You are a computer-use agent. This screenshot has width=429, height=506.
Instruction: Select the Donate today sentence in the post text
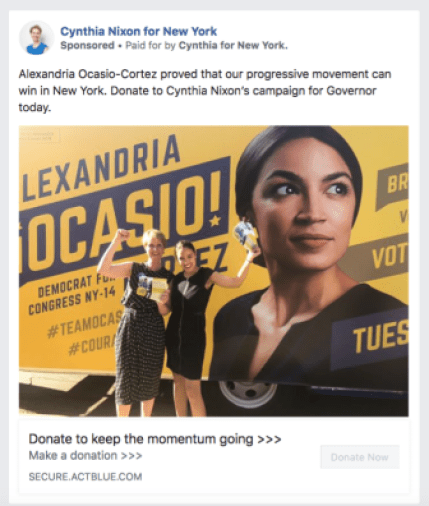click(x=197, y=99)
